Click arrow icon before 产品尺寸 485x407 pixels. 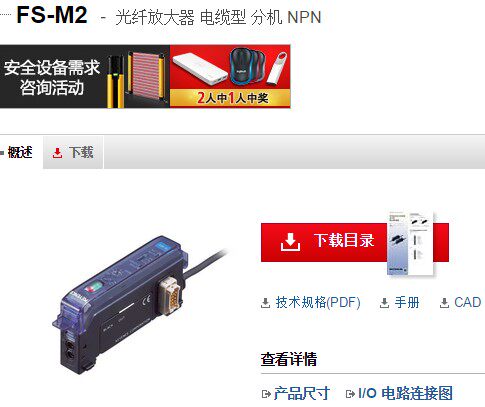[266, 394]
